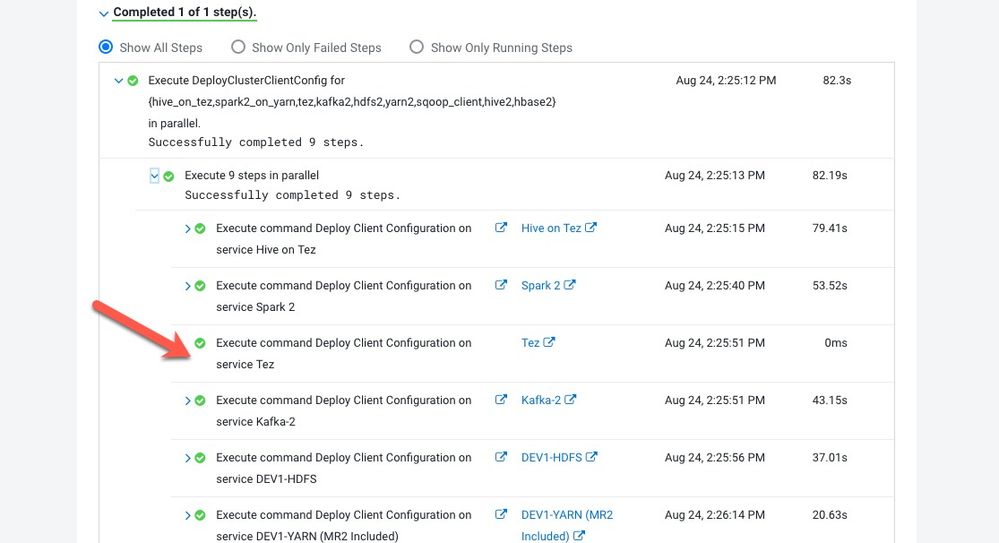Click green success icon of 9 parallel steps
The height and width of the screenshot is (543, 999).
[x=169, y=177]
